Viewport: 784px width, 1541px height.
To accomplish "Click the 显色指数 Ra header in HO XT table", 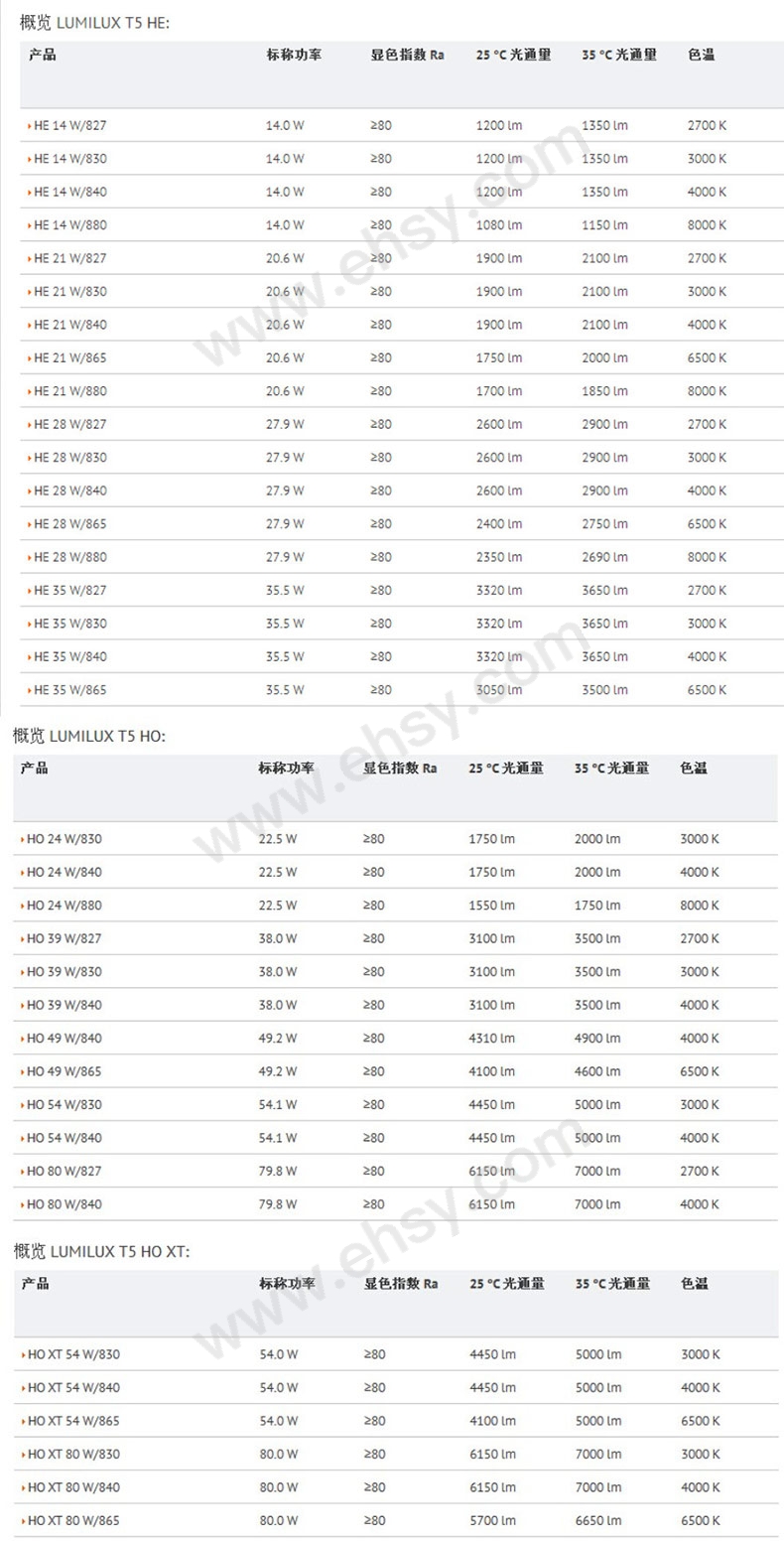I will pyautogui.click(x=401, y=1283).
